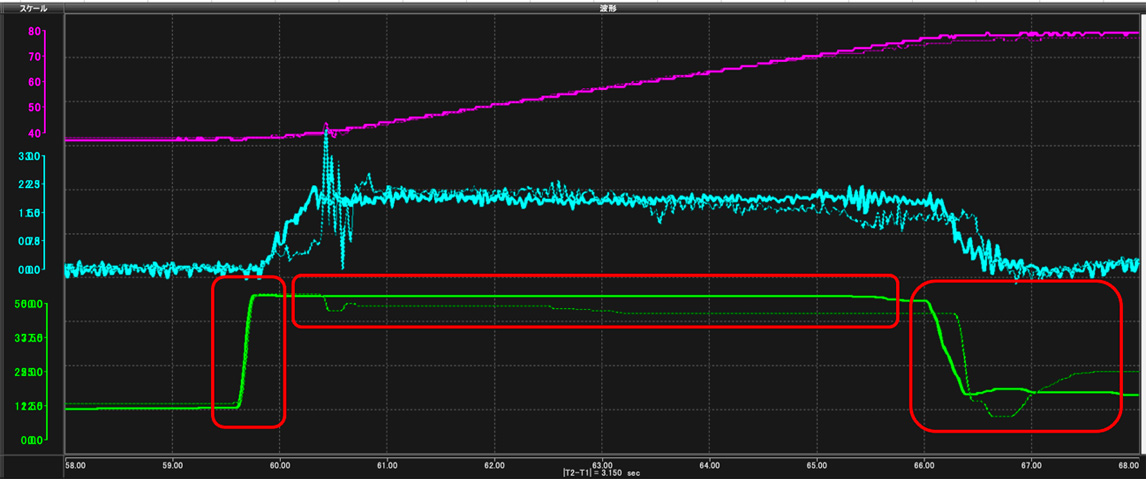The height and width of the screenshot is (479, 1146).
Task: Click the |T2-T1| = 3.150 sec readout
Action: point(602,473)
